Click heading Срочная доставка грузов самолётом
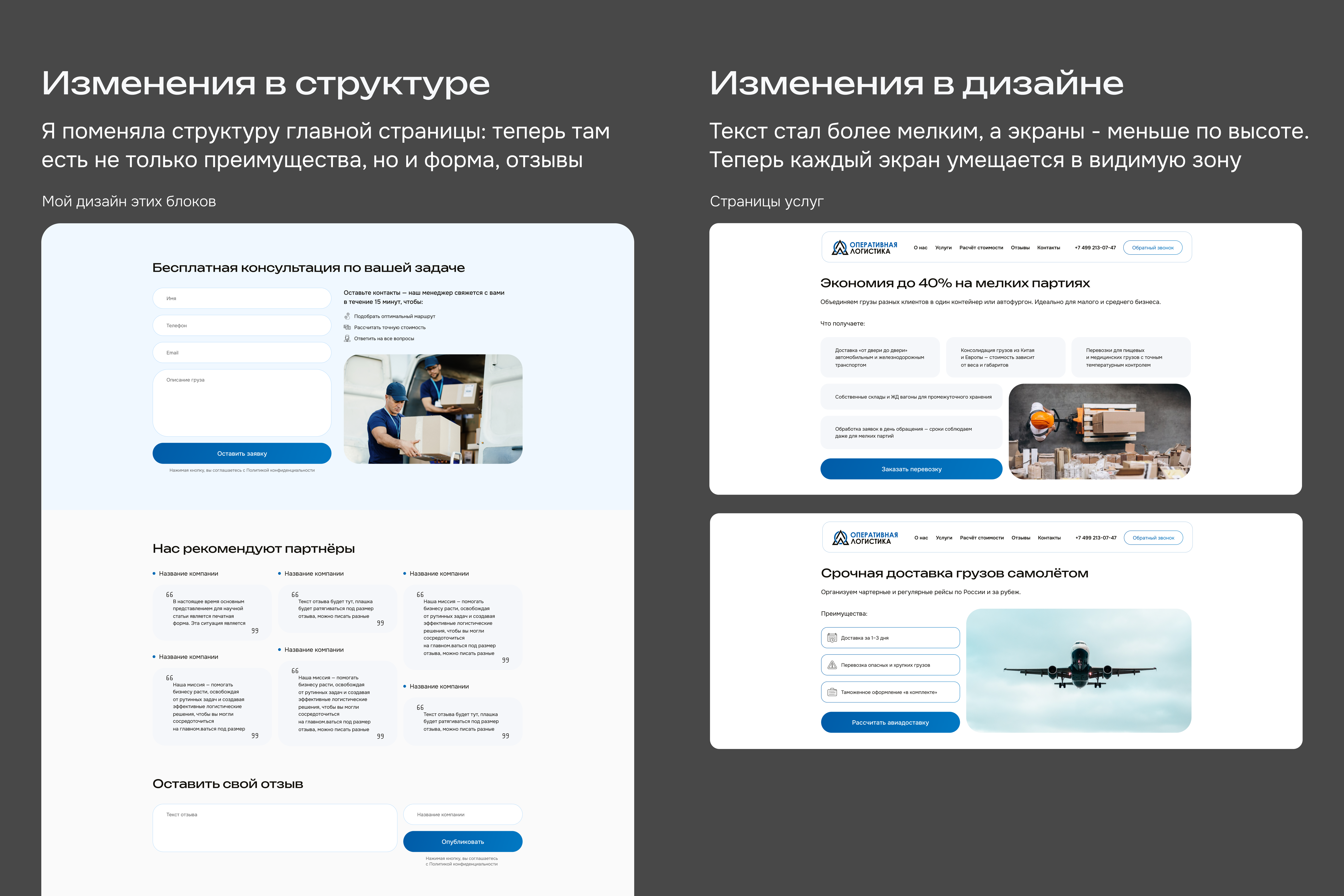This screenshot has width=1344, height=896. [954, 573]
